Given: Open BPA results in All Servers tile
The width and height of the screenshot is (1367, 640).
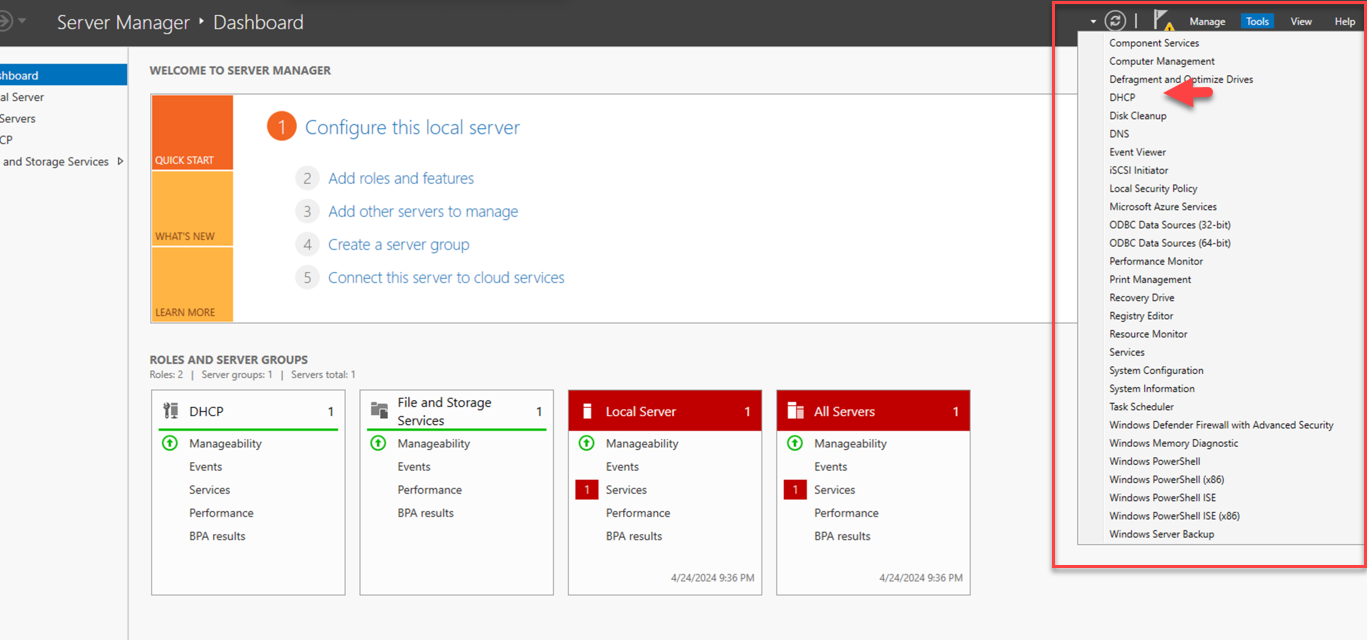Looking at the screenshot, I should pyautogui.click(x=840, y=536).
